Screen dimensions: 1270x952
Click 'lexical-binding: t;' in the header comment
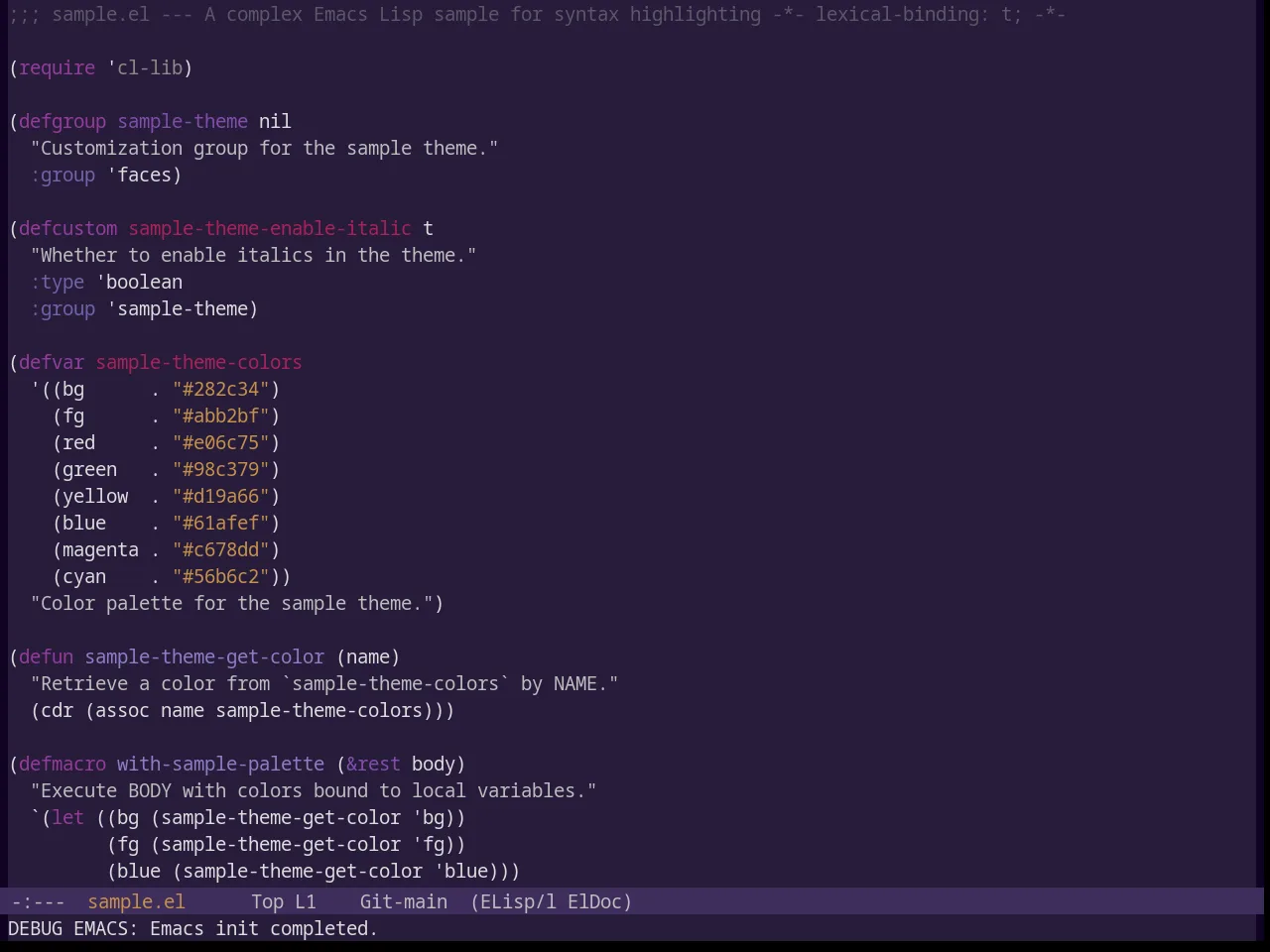(x=918, y=14)
